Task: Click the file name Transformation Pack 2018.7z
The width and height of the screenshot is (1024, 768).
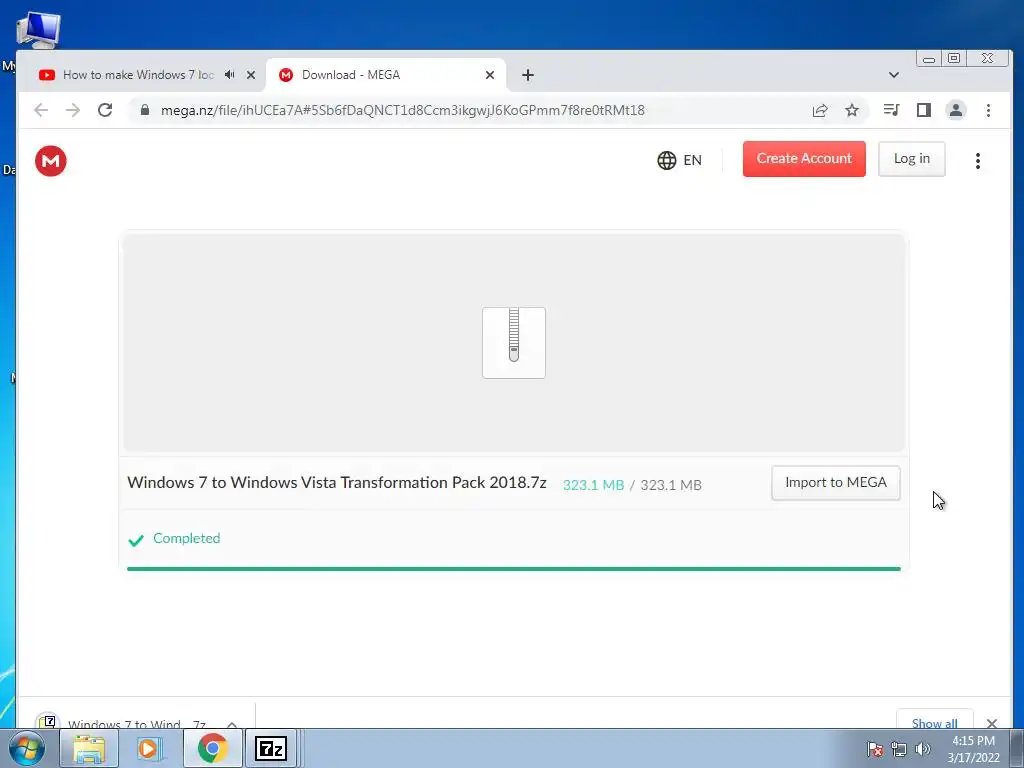Action: tap(337, 483)
